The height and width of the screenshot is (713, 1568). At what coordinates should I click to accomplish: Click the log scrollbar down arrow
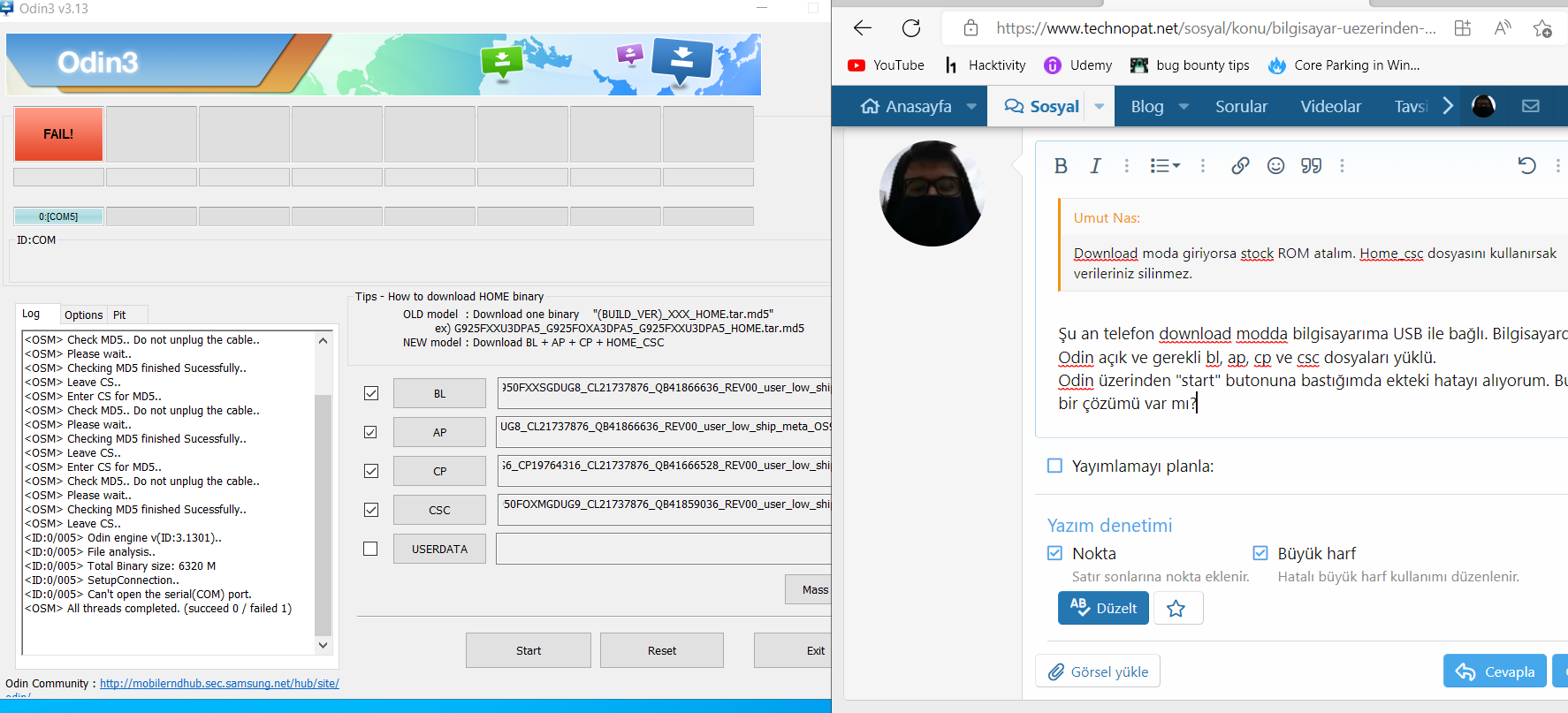pos(323,645)
